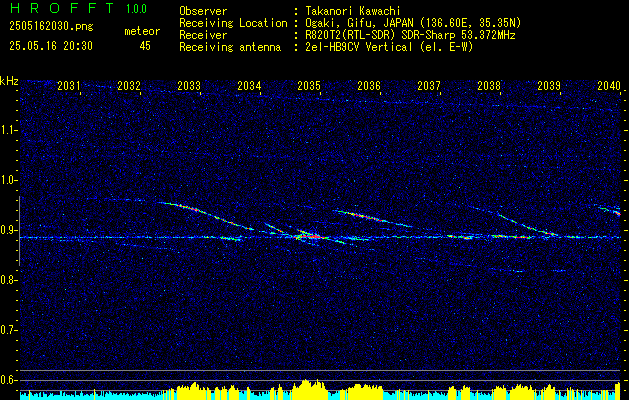
Task: Click the Receiving Location field label
Action: [233, 23]
